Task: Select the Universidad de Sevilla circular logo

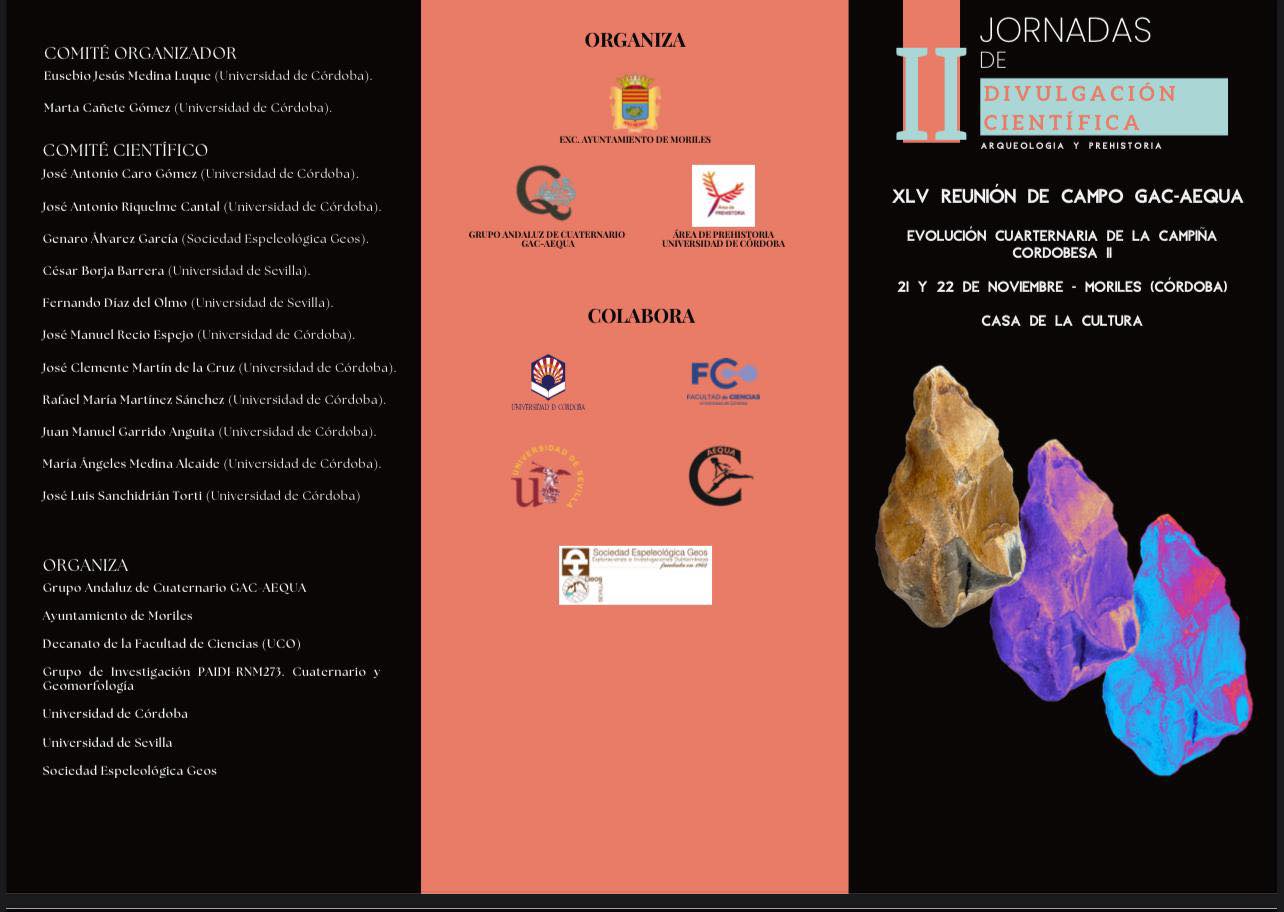Action: (548, 477)
